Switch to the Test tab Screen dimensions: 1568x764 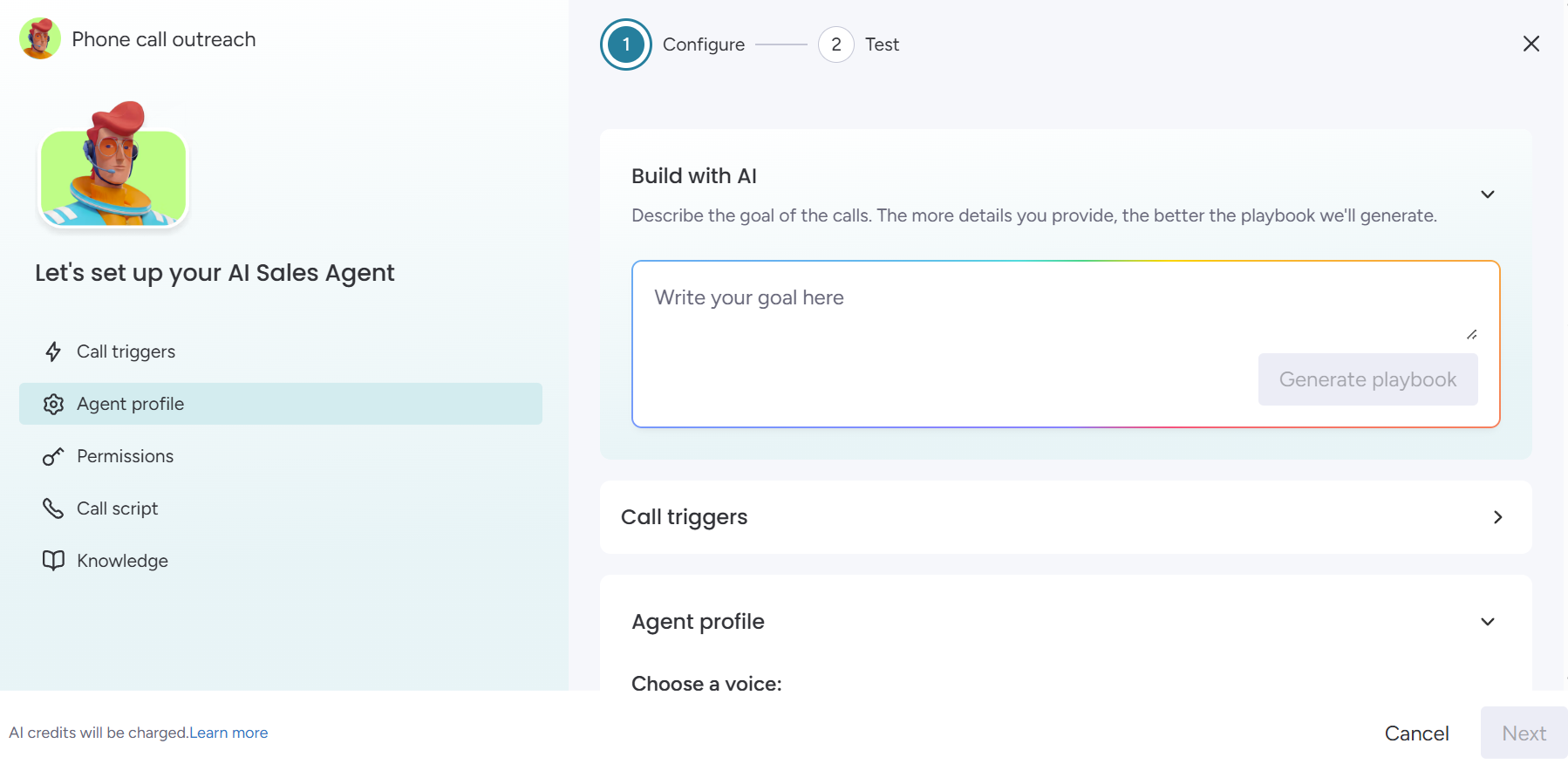point(883,44)
